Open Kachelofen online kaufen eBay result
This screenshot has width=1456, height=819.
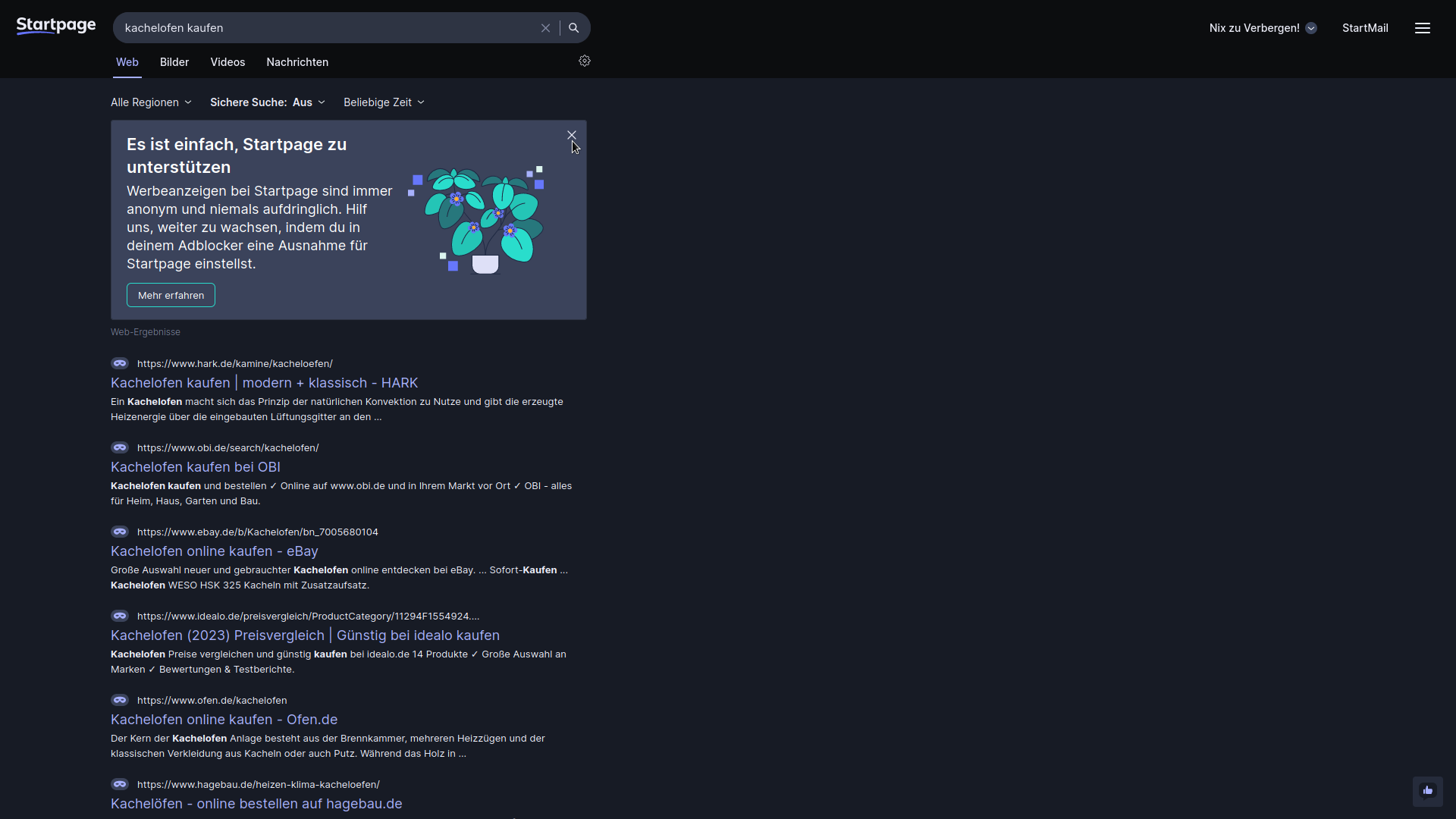[x=215, y=551]
